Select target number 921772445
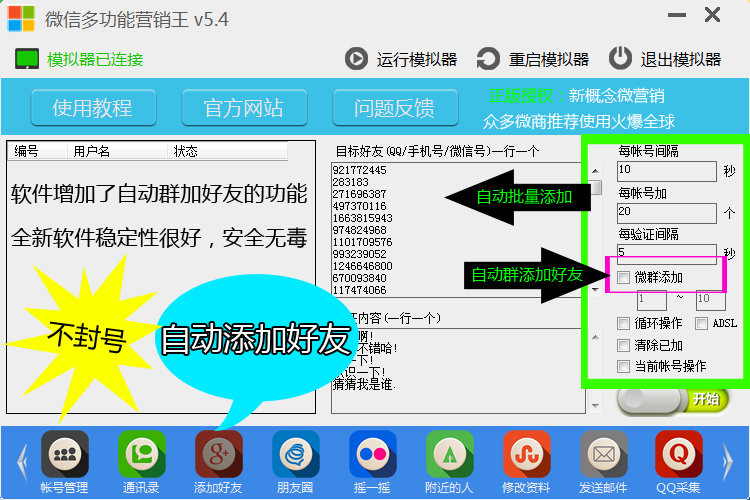The image size is (750, 500). pyautogui.click(x=360, y=170)
